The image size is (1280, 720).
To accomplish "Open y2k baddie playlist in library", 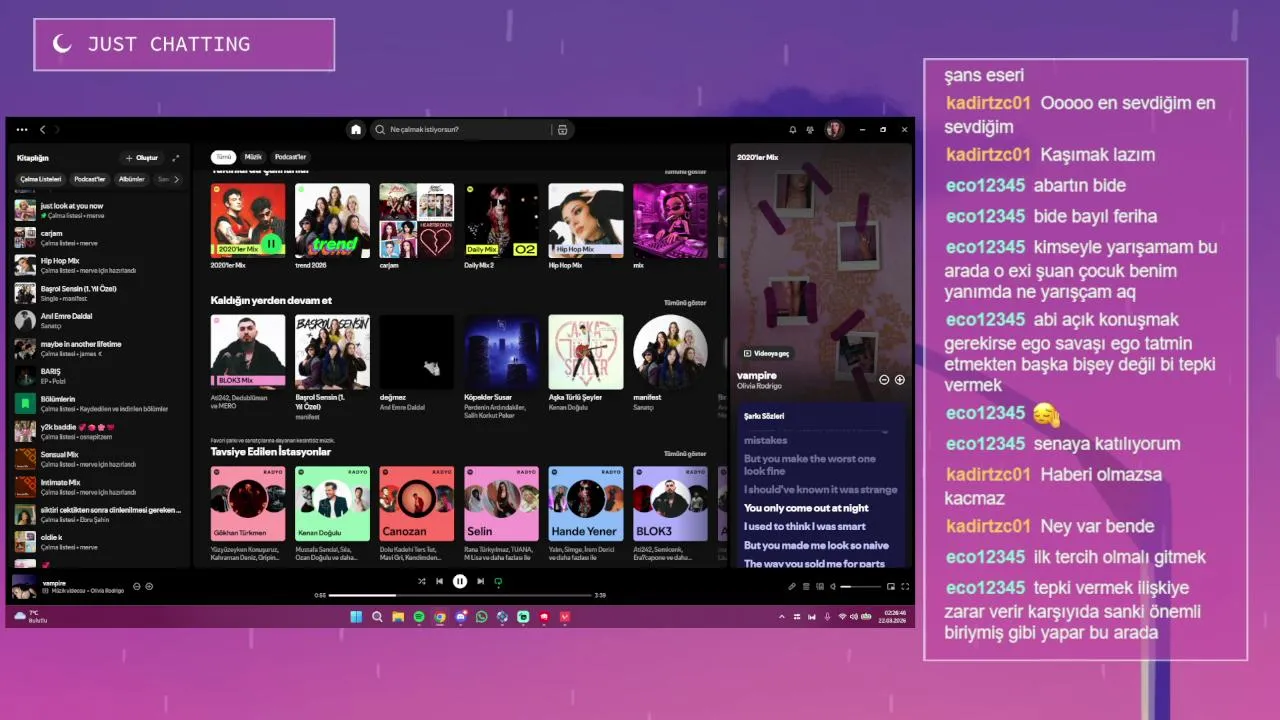I will tap(98, 431).
